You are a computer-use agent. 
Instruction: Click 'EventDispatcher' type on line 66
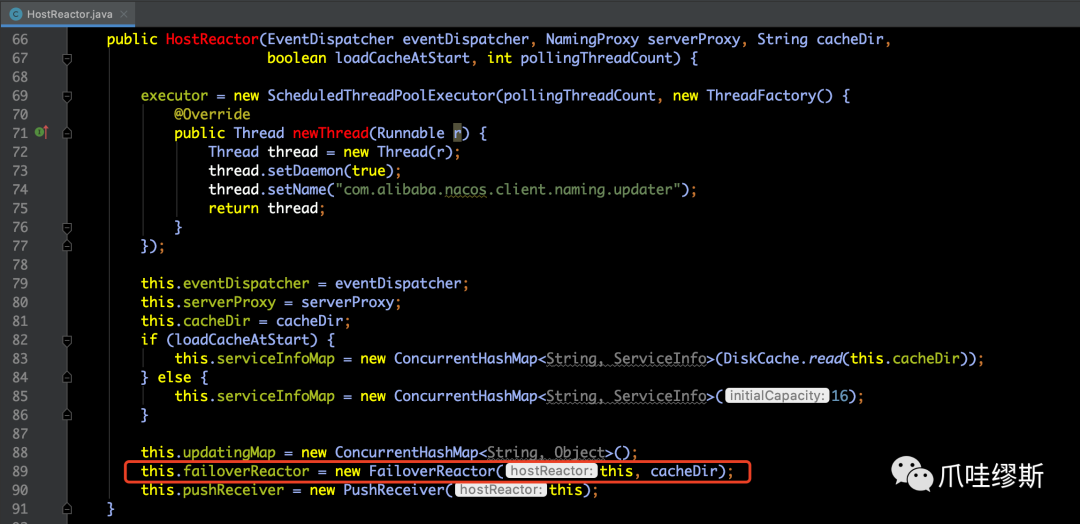[330, 39]
